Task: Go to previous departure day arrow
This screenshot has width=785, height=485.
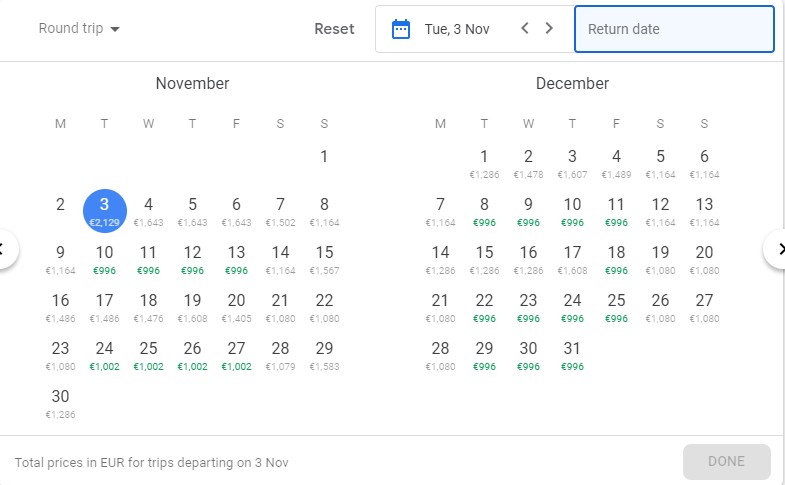Action: tap(525, 29)
